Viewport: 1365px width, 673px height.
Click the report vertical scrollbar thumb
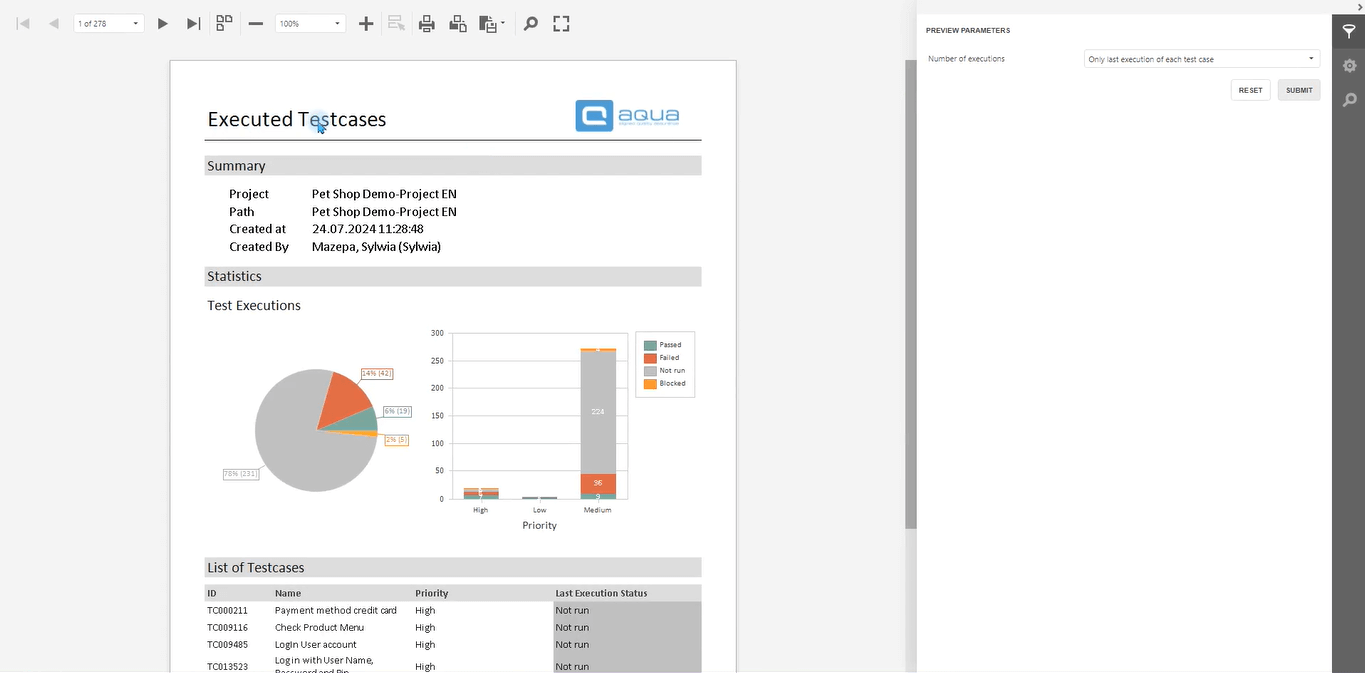tap(910, 294)
